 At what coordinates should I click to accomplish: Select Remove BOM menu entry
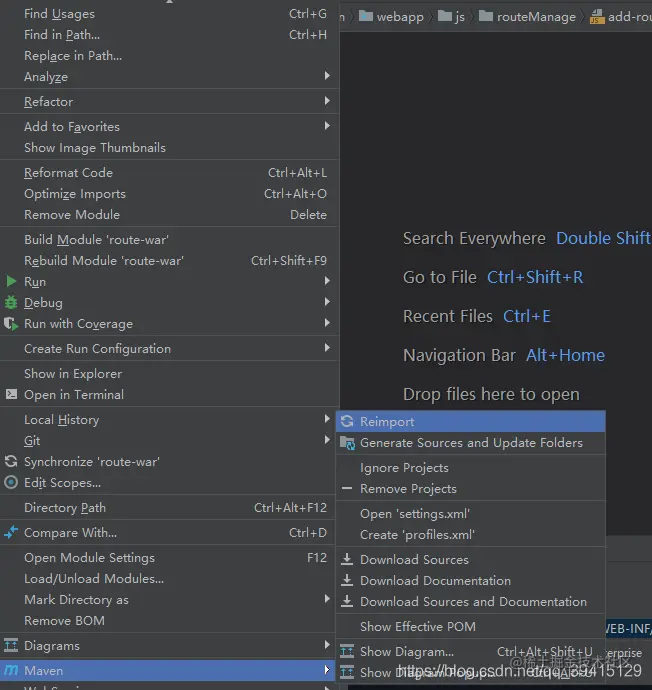[x=169, y=620]
